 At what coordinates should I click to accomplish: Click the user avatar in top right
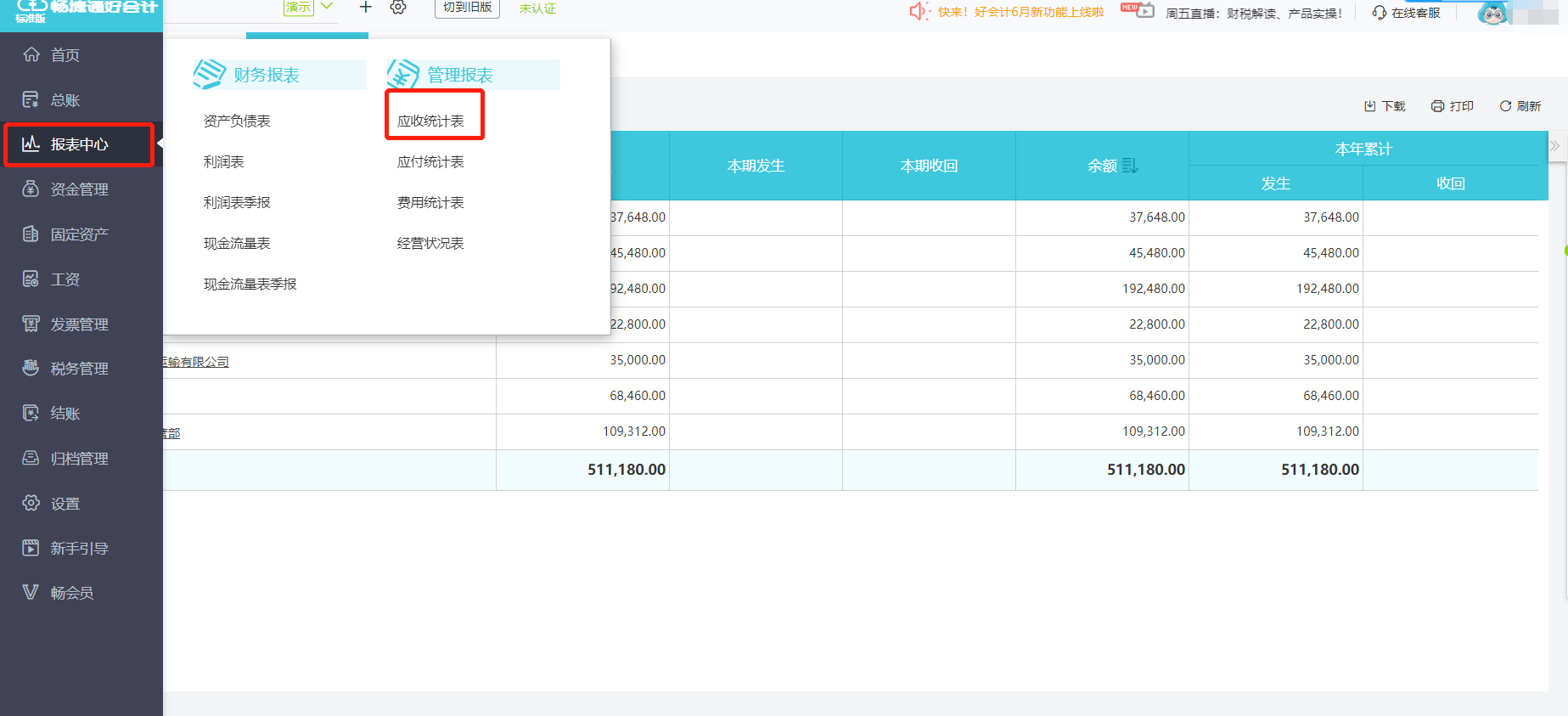click(x=1492, y=13)
